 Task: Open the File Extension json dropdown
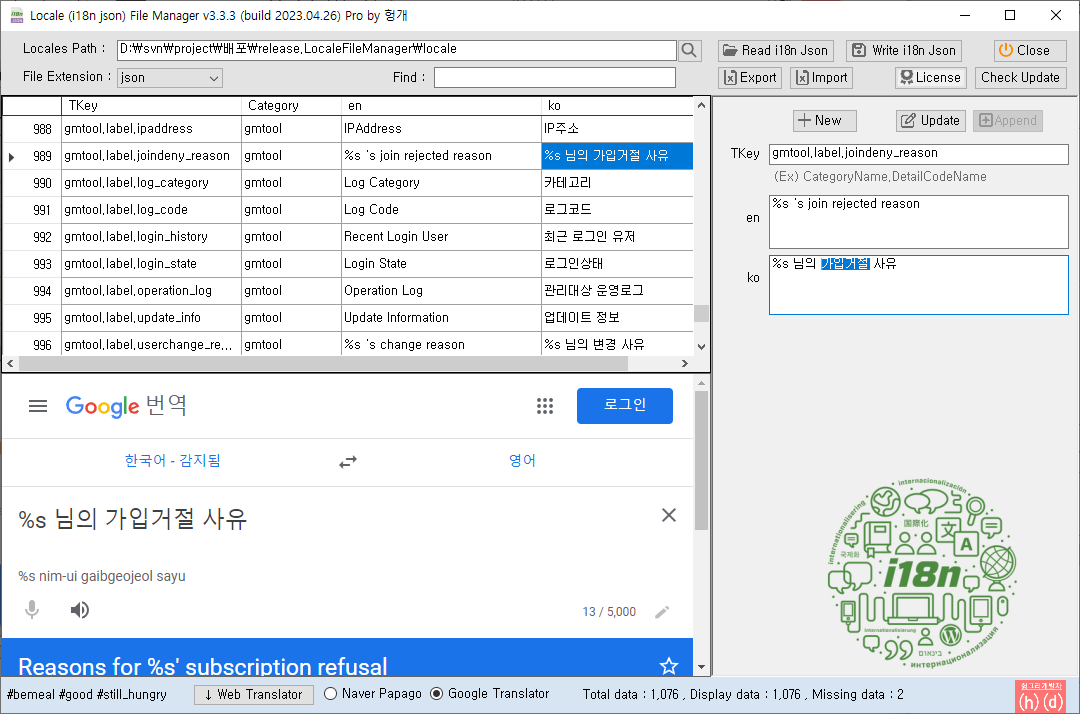(x=169, y=78)
